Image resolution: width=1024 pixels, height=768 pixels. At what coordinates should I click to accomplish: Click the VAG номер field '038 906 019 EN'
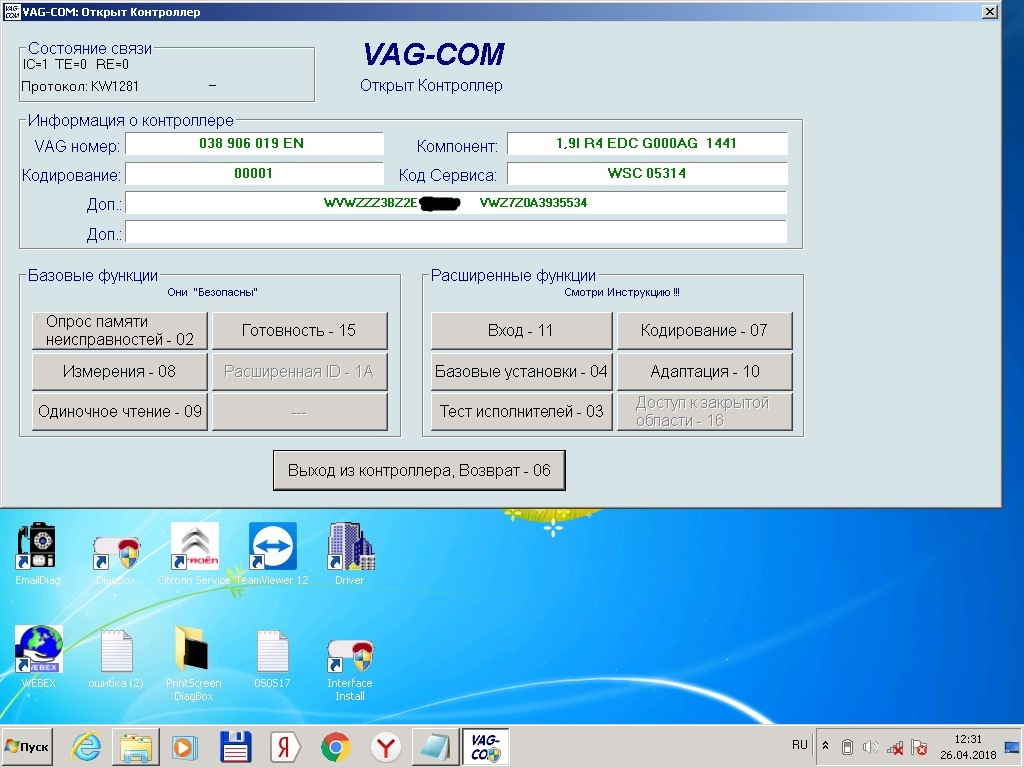254,144
